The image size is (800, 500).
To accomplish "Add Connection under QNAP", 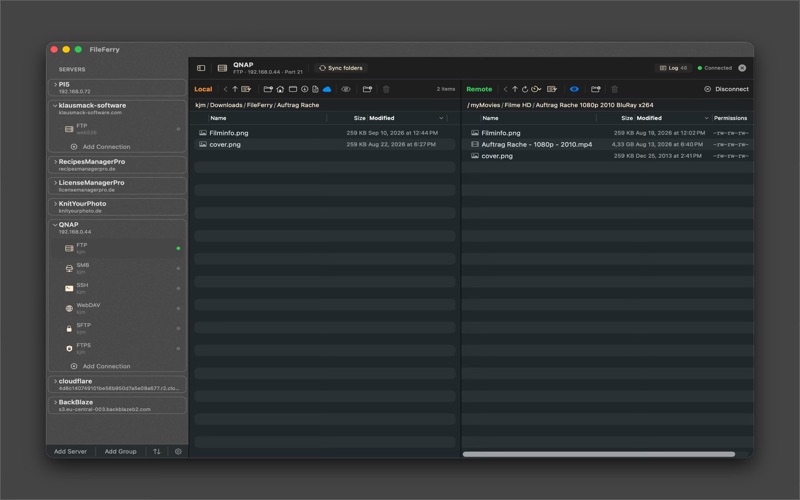I will 101,366.
